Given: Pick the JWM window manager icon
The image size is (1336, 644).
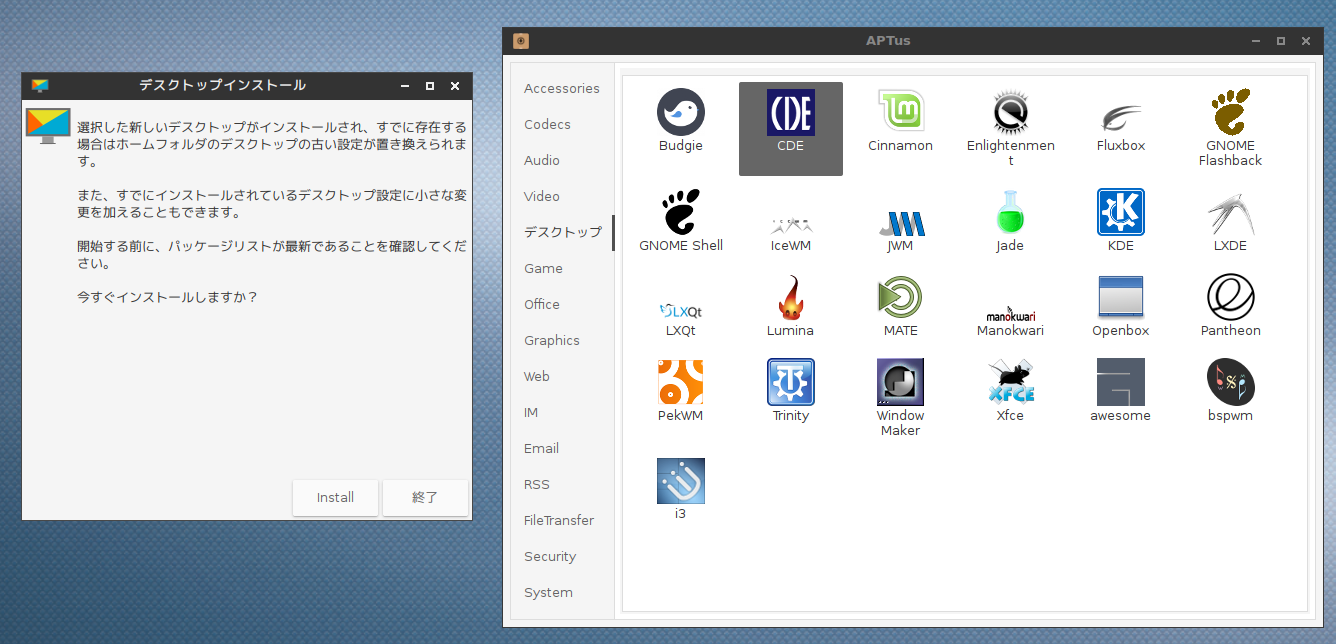Looking at the screenshot, I should pyautogui.click(x=900, y=222).
